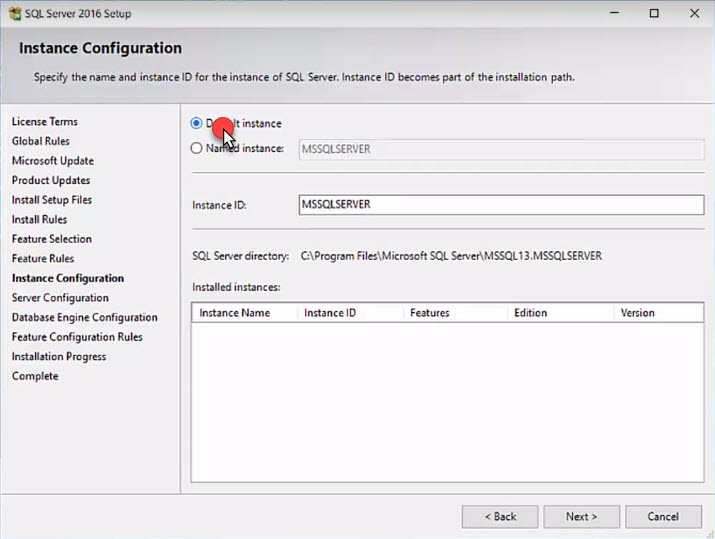
Task: Click the Instance ID input field
Action: [501, 204]
